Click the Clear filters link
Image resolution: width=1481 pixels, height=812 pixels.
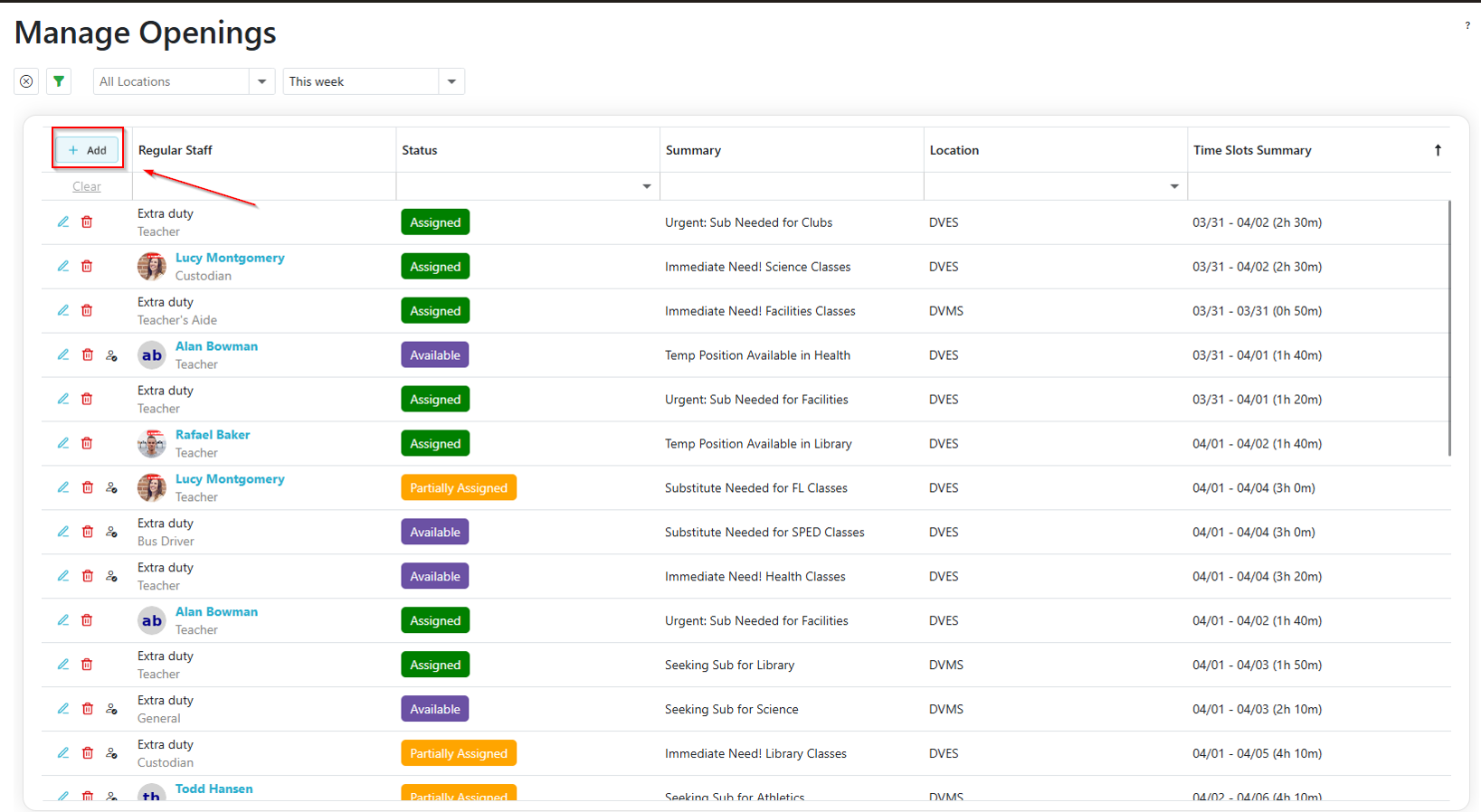pyautogui.click(x=87, y=186)
